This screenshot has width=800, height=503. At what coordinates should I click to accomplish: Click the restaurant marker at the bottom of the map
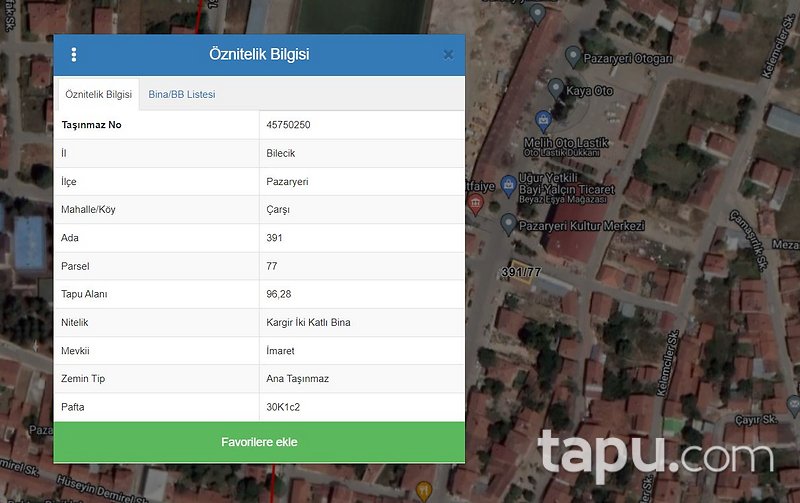coord(424,491)
